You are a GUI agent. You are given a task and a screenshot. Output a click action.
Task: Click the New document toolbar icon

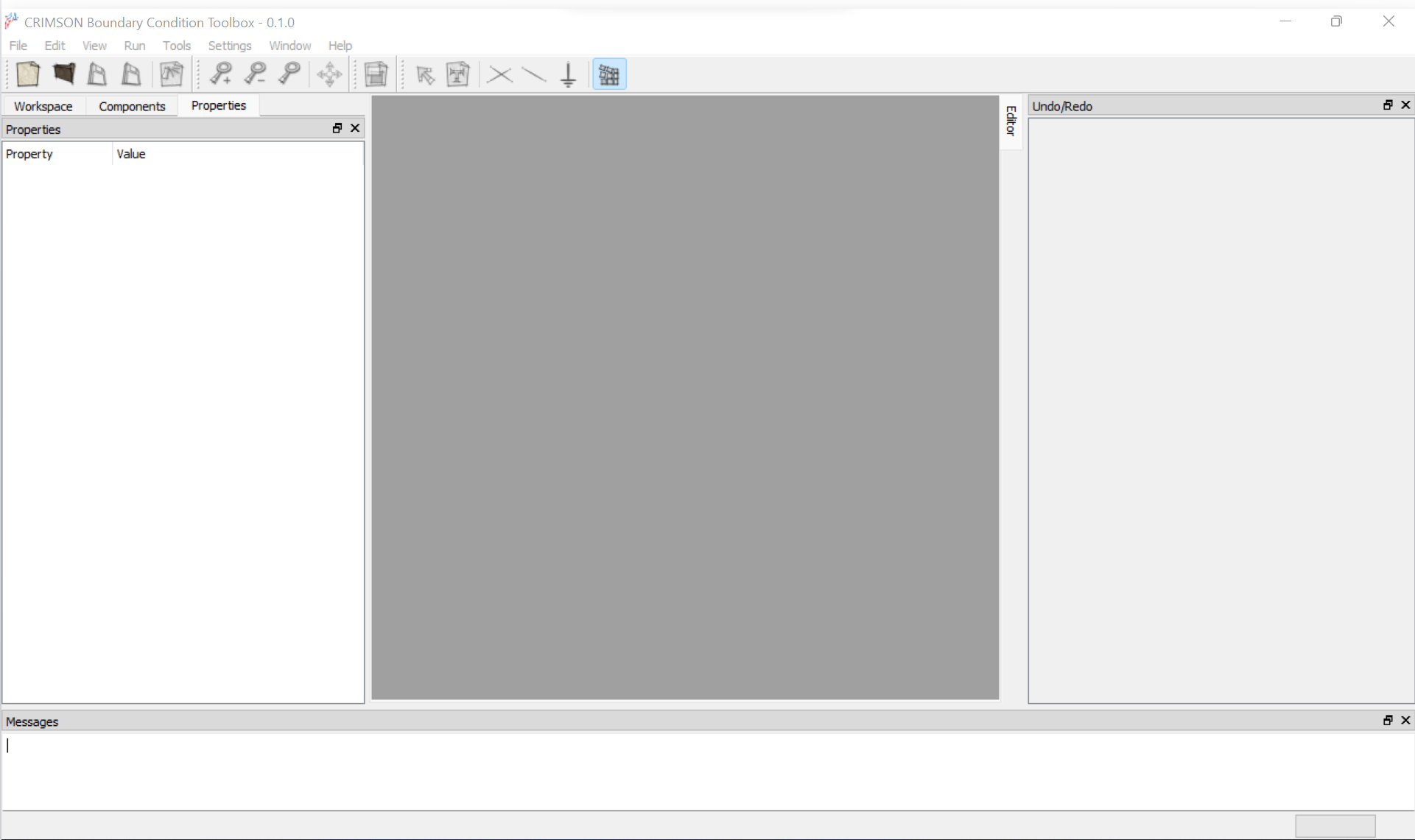click(x=27, y=74)
